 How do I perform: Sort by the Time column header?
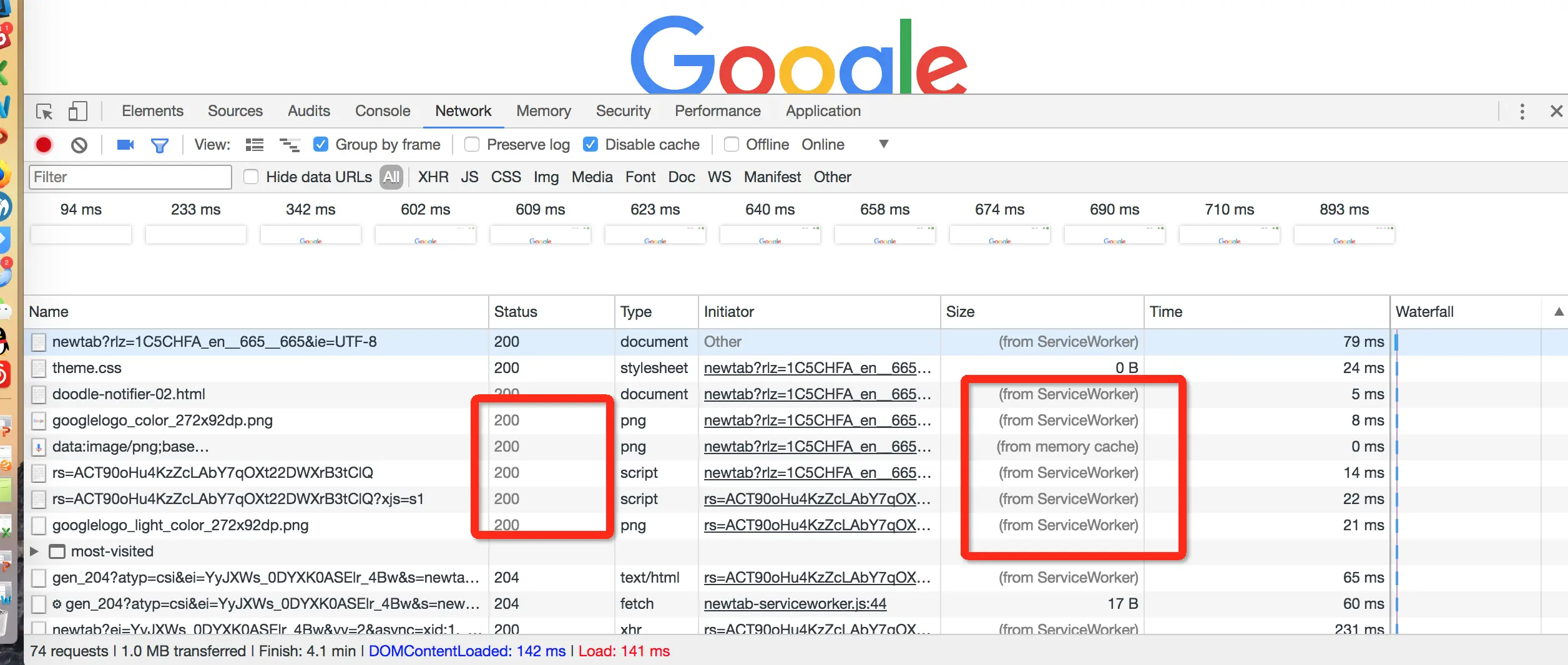point(1267,312)
